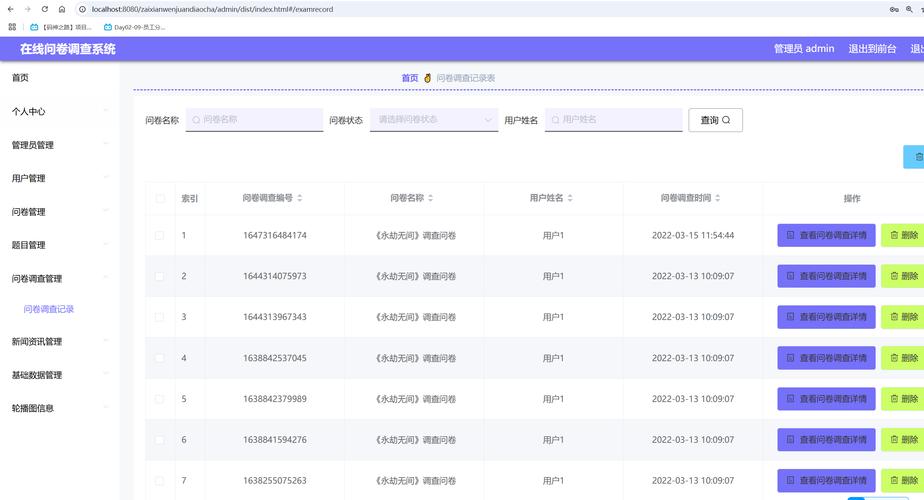The image size is (924, 500).
Task: Expand the 题目管理 sidebar menu
Action: click(59, 245)
